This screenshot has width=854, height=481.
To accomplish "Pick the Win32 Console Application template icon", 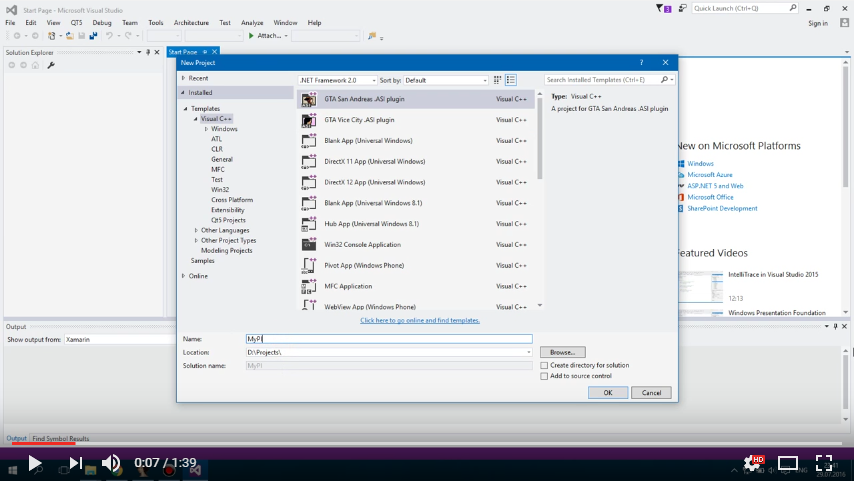I will click(309, 245).
